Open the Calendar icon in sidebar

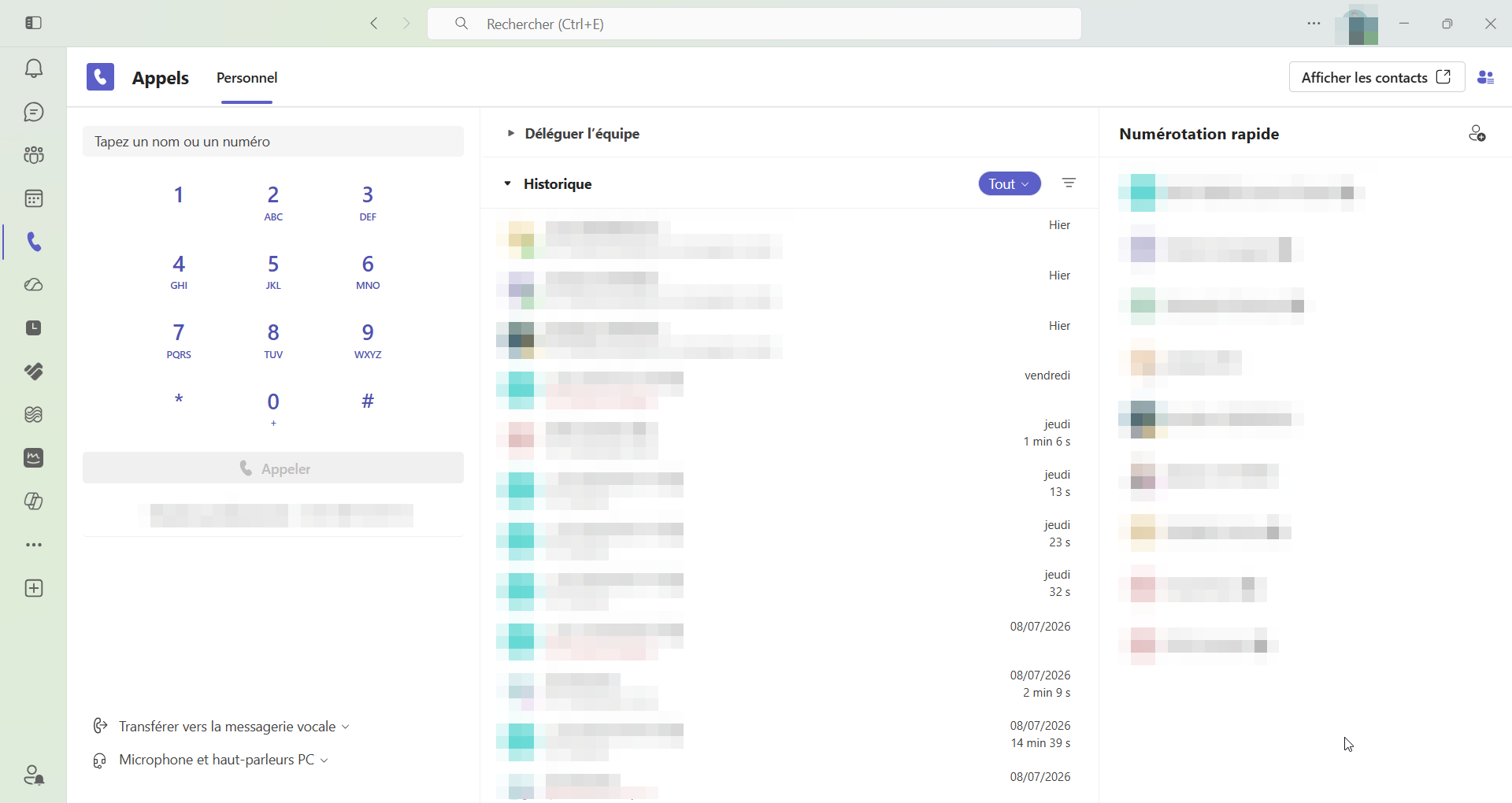click(x=34, y=198)
